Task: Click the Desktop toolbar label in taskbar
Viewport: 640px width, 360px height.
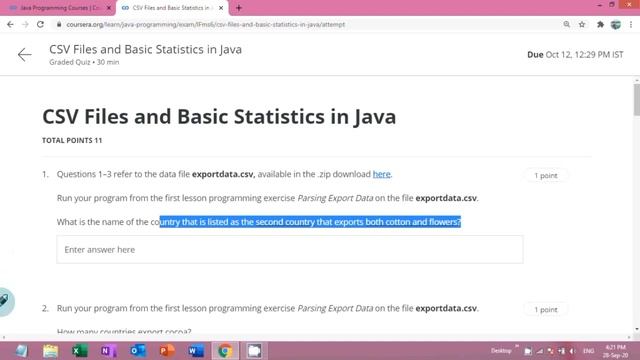Action: pyautogui.click(x=501, y=351)
